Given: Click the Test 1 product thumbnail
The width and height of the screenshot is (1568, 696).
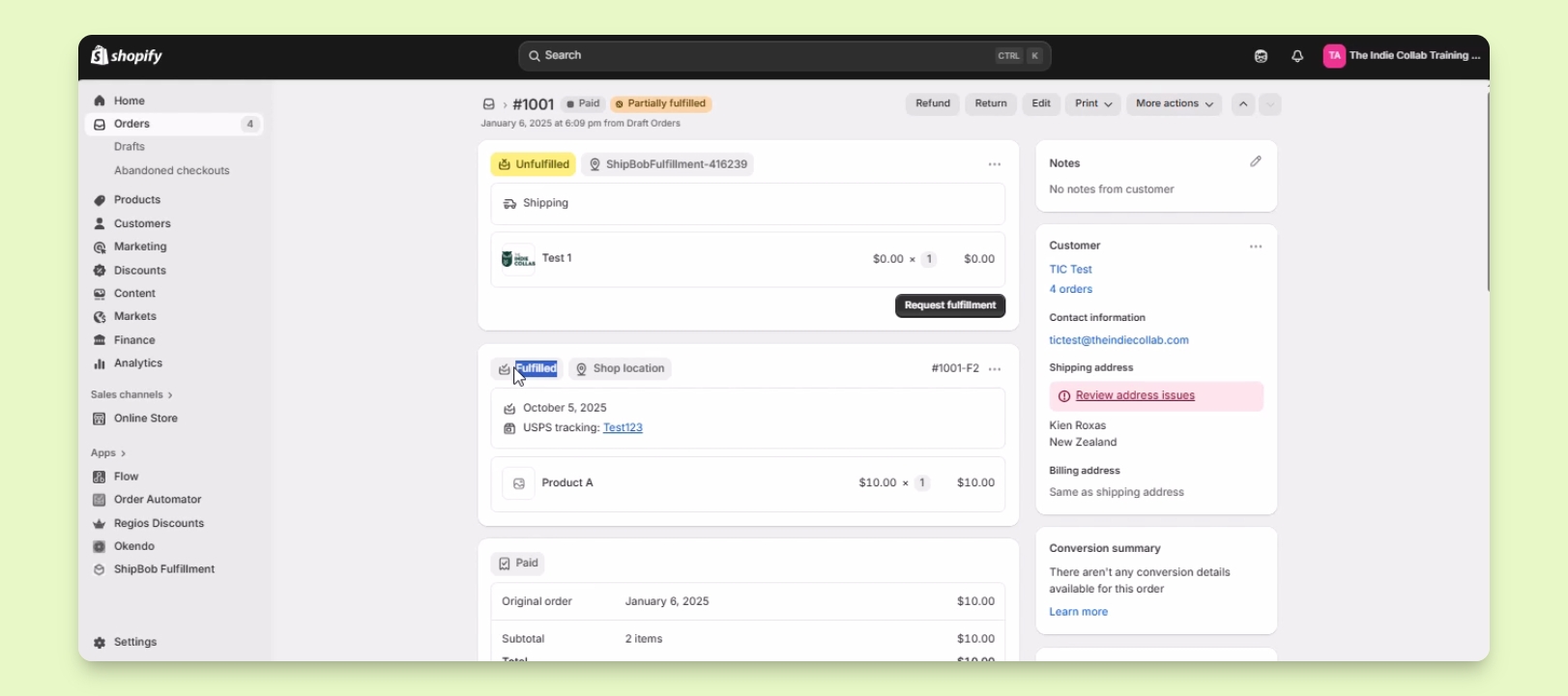Looking at the screenshot, I should pos(518,260).
